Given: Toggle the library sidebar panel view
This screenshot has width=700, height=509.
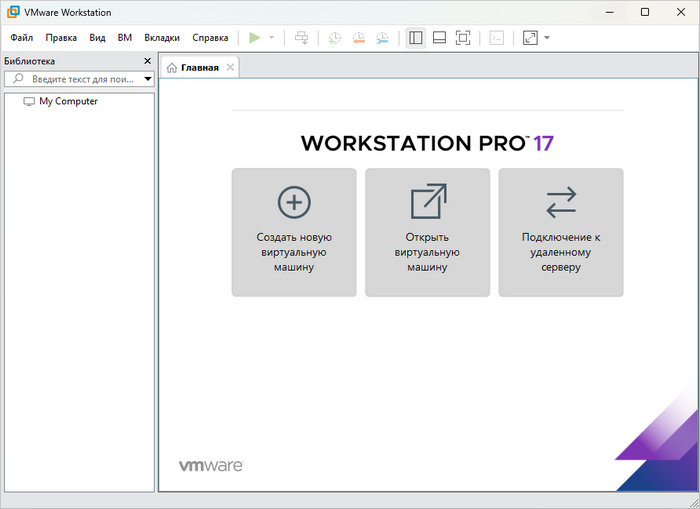Looking at the screenshot, I should (416, 38).
